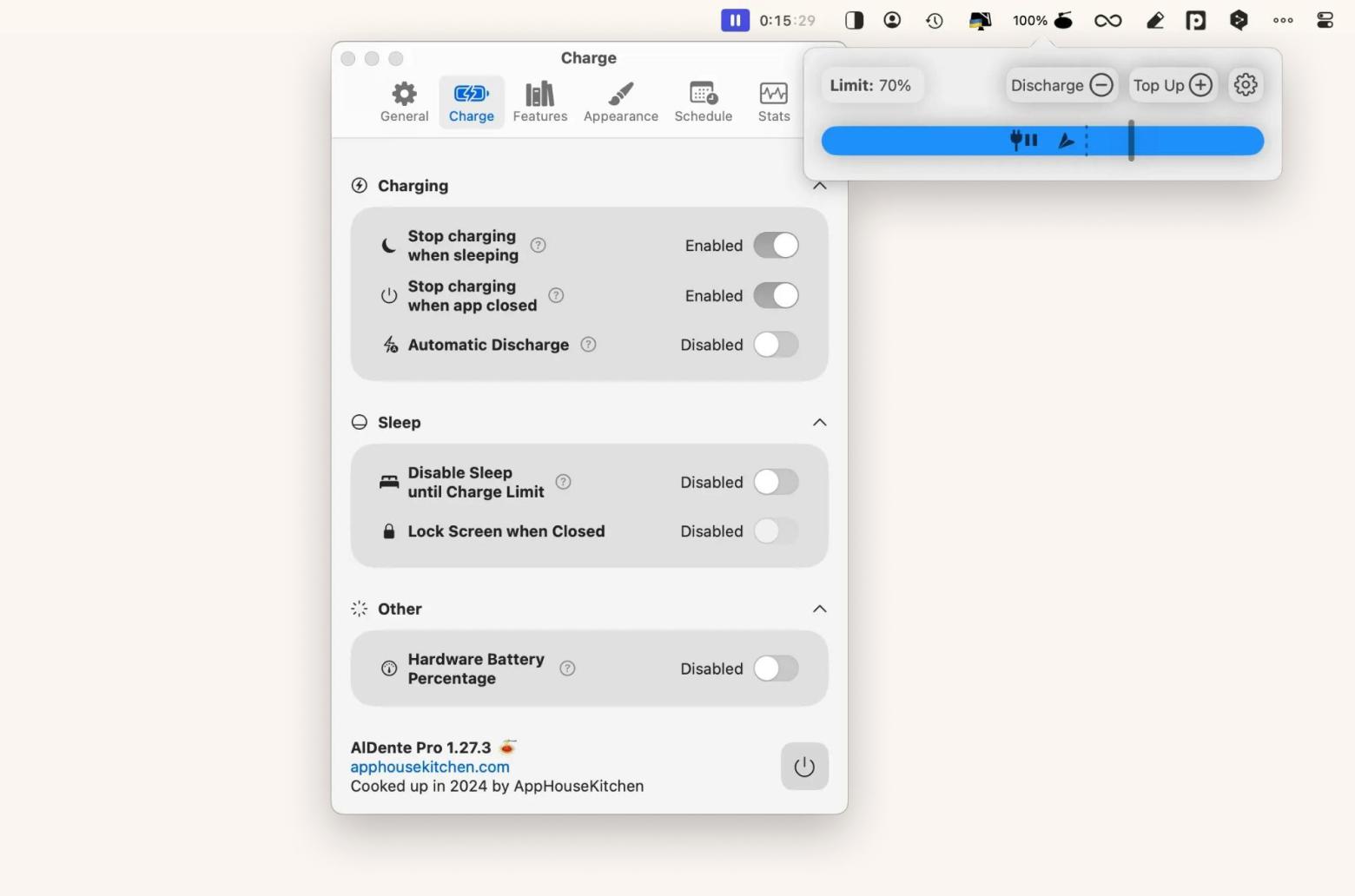This screenshot has height=896, width=1355.
Task: Click the display monitor menu bar icon
Action: [x=980, y=20]
